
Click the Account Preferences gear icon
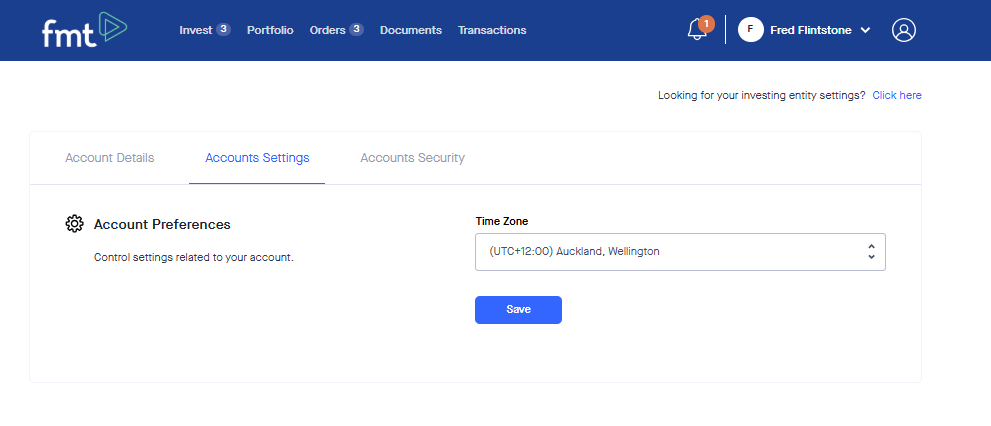click(x=74, y=224)
